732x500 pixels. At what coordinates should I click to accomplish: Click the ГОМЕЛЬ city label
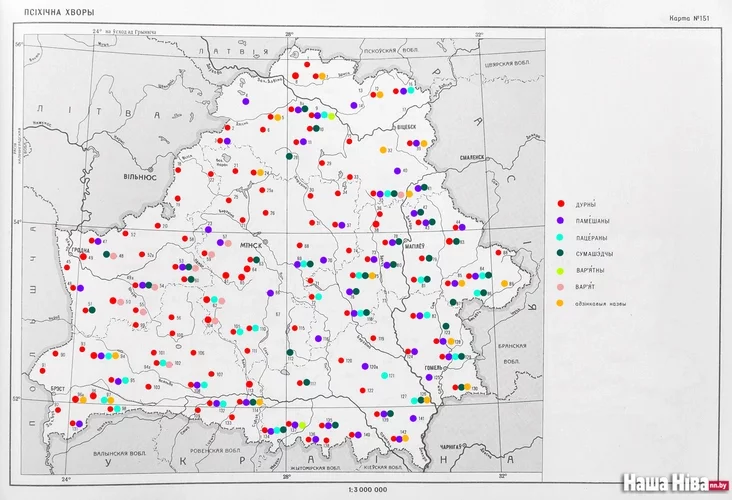point(431,367)
